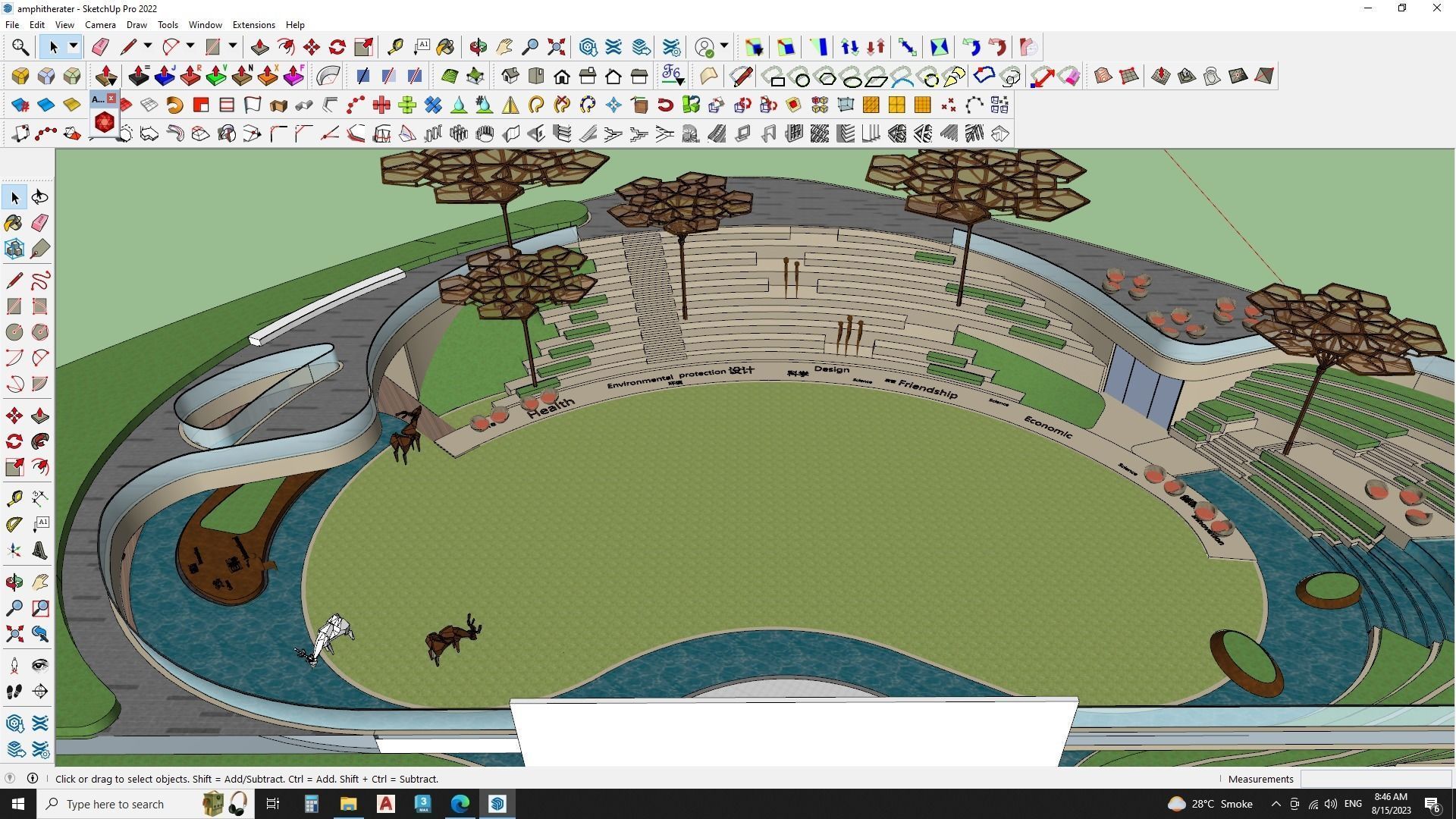Open the Extensions menu

coord(253,24)
